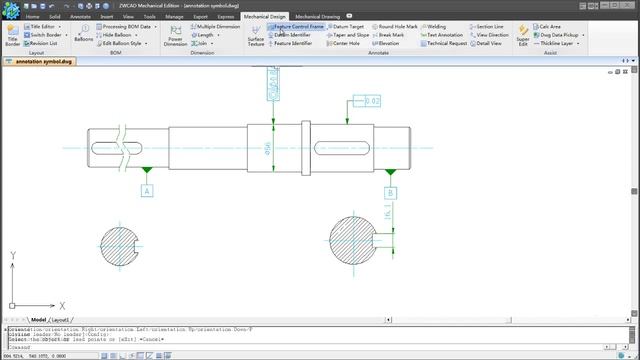Choose the Elevation annotation tool

385,43
